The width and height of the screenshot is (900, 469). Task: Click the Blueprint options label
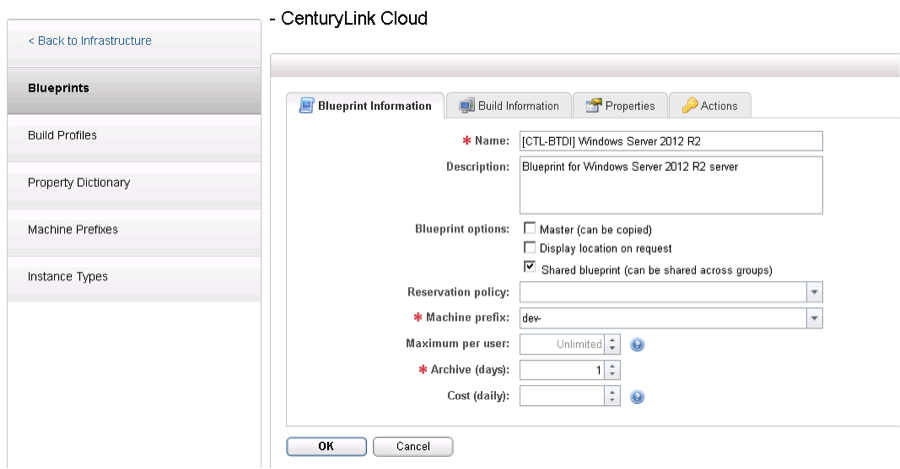pyautogui.click(x=462, y=229)
